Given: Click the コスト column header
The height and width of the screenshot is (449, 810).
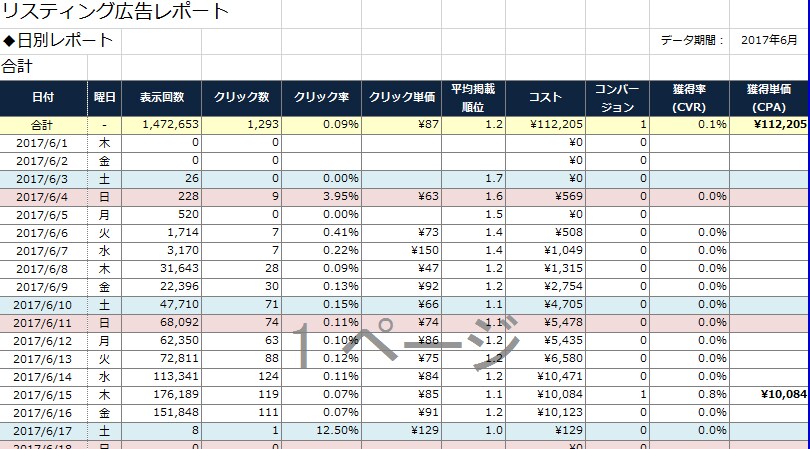Looking at the screenshot, I should click(x=545, y=98).
